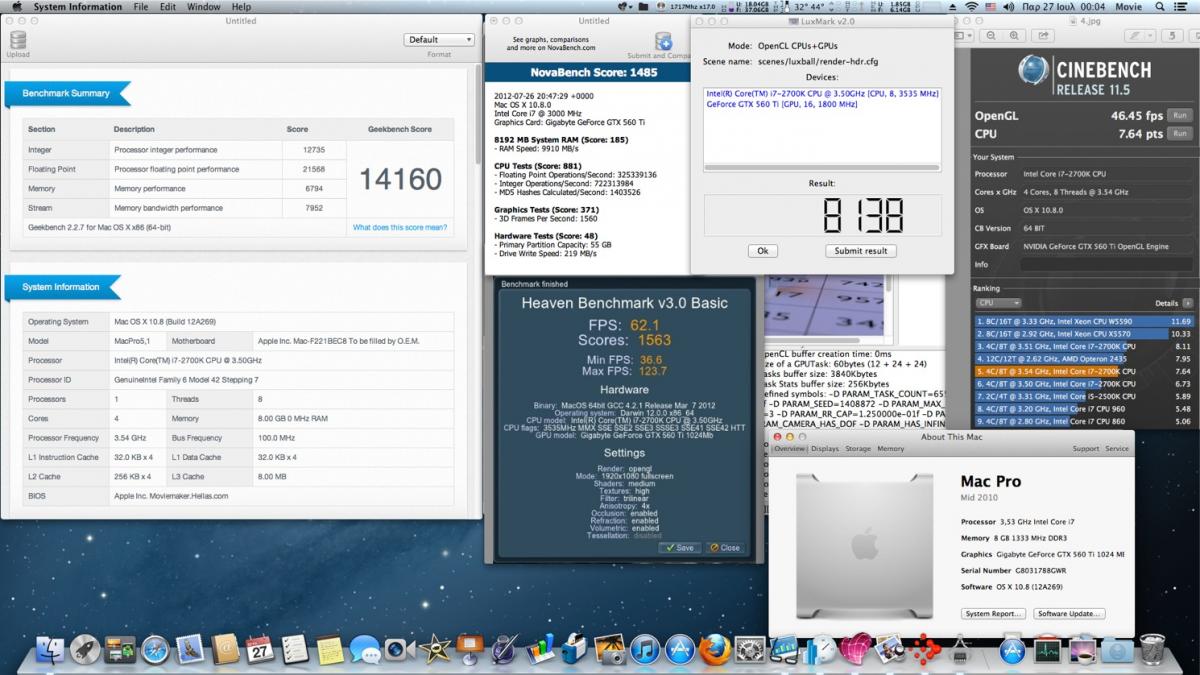1200x675 pixels.
Task: Switch to Storage tab in About This Mac
Action: click(x=858, y=449)
